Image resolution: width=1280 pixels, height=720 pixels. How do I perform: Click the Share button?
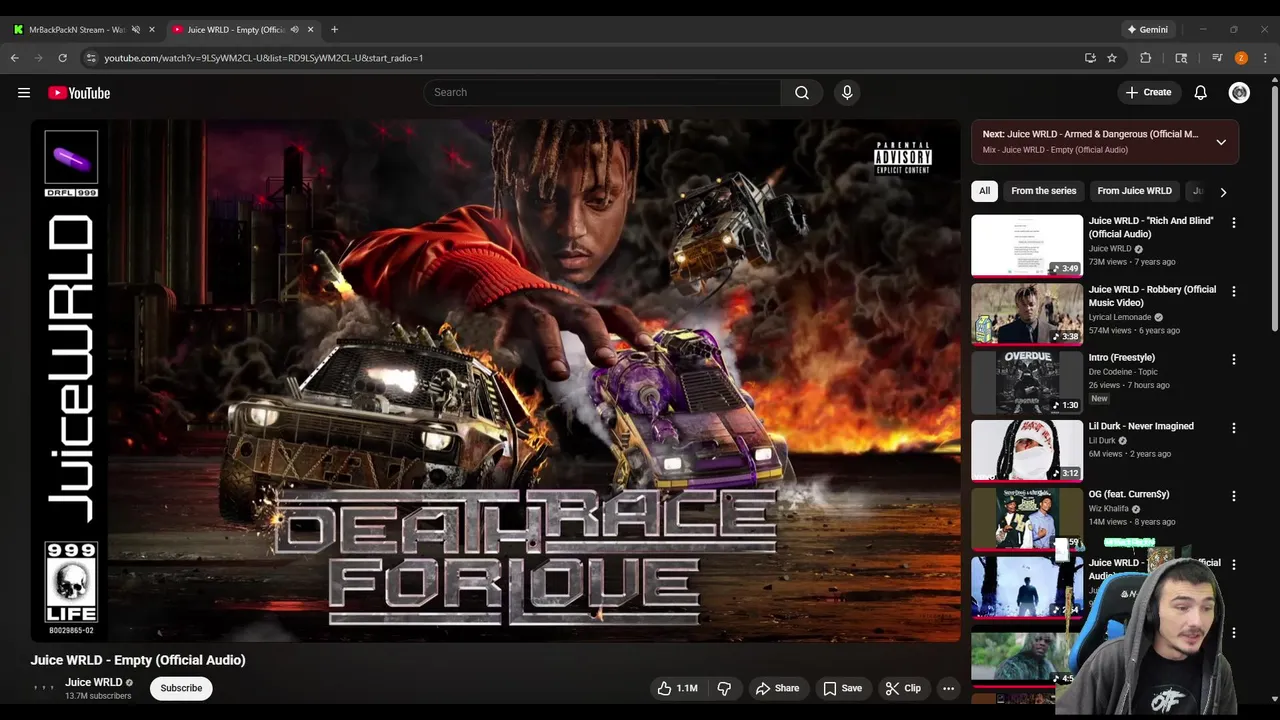click(x=777, y=688)
